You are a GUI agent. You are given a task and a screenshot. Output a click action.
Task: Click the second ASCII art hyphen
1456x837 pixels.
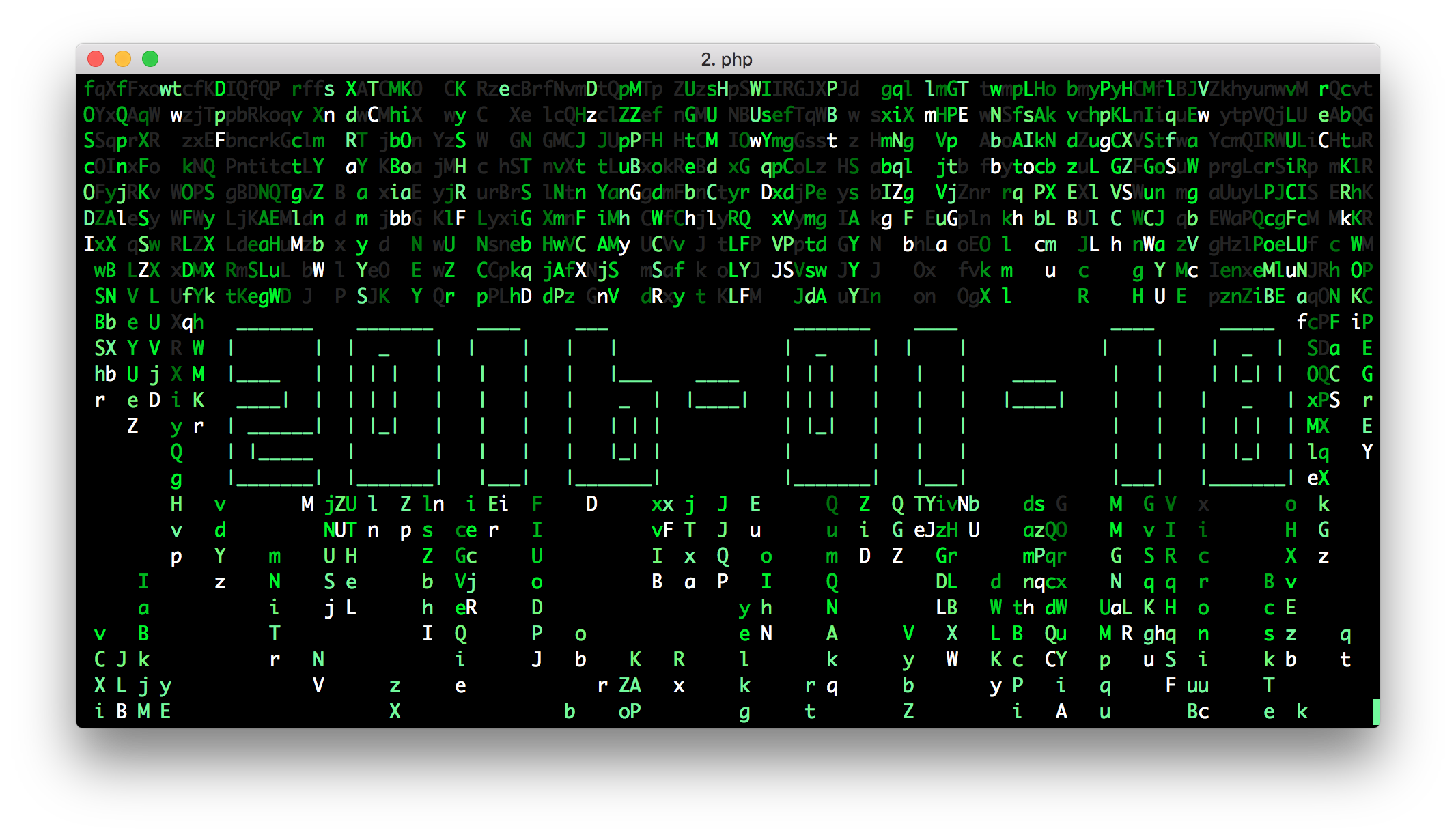click(x=1034, y=393)
